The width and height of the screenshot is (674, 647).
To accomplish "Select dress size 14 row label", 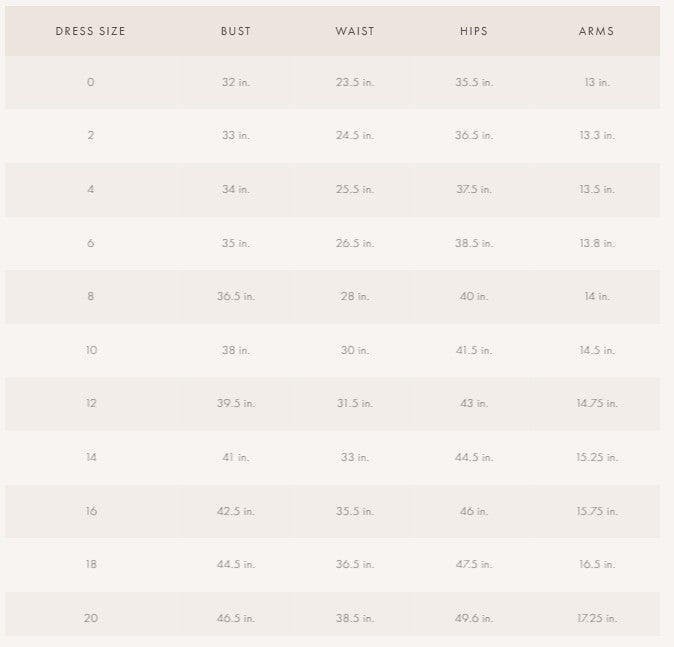I will (91, 457).
